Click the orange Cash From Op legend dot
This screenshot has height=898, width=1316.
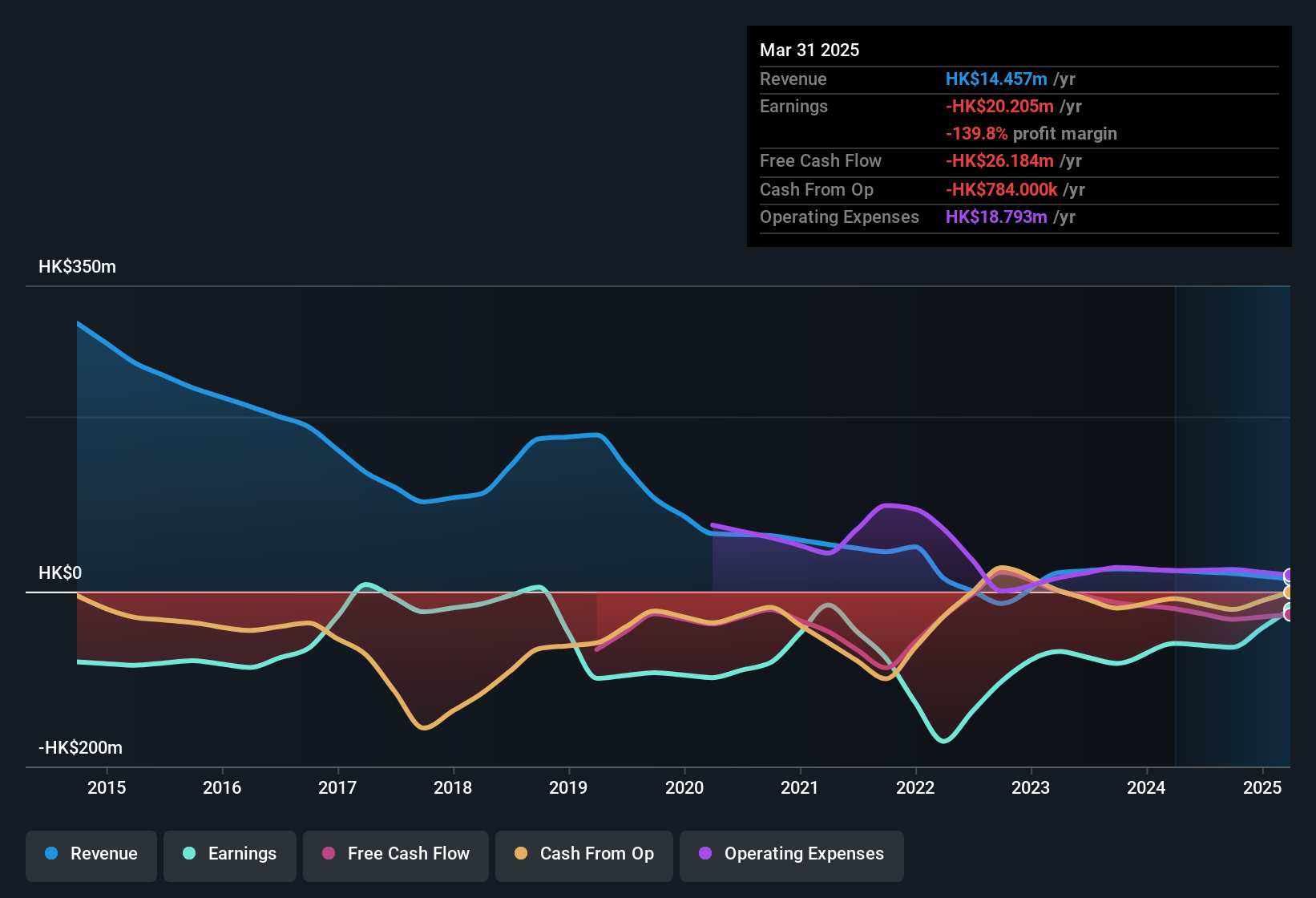tap(522, 854)
